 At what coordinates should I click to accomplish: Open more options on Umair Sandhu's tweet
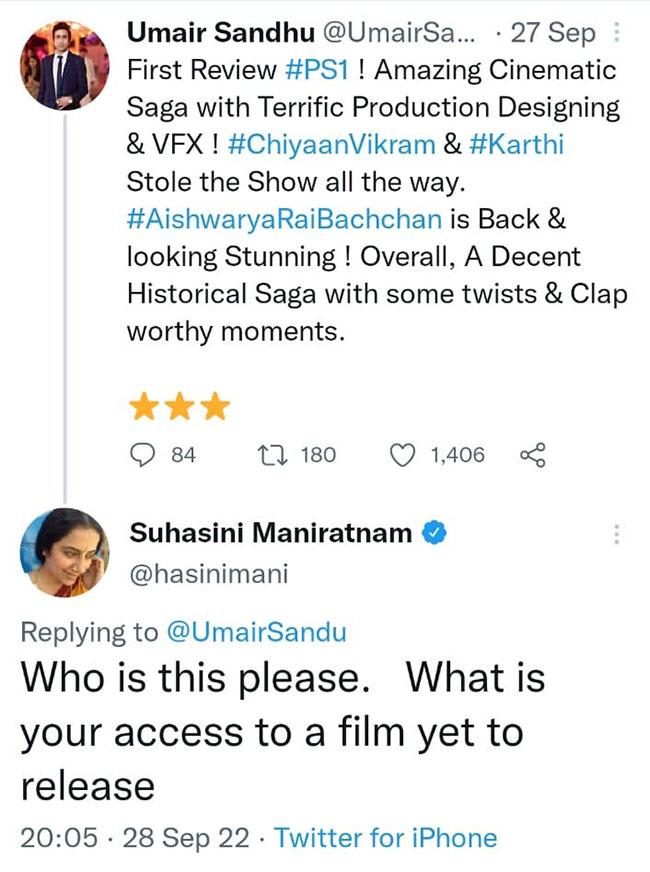616,33
